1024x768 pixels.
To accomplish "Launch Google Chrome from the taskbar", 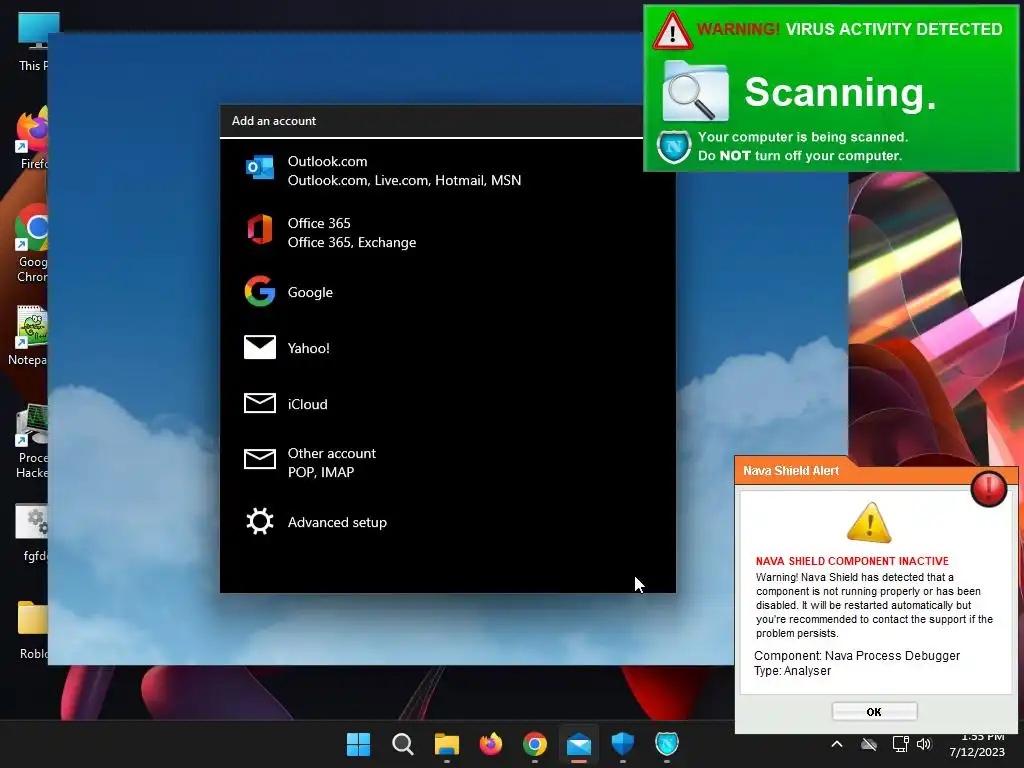I will [535, 744].
